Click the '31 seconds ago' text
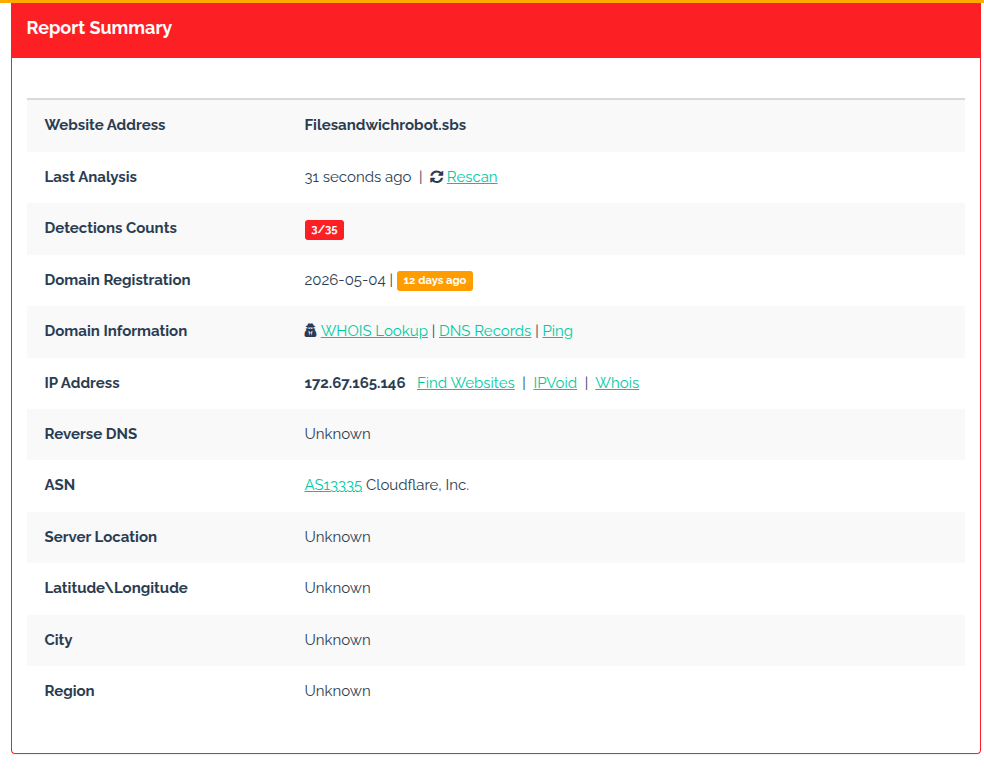Screen dimensions: 984x774 pos(358,177)
